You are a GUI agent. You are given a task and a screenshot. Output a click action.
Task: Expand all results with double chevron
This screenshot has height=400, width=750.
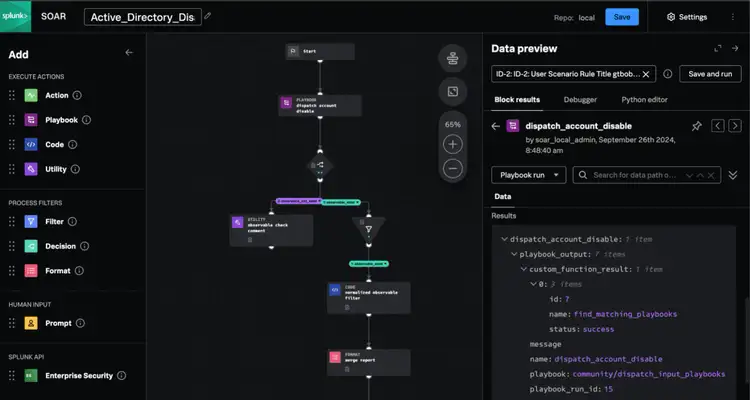(x=732, y=175)
